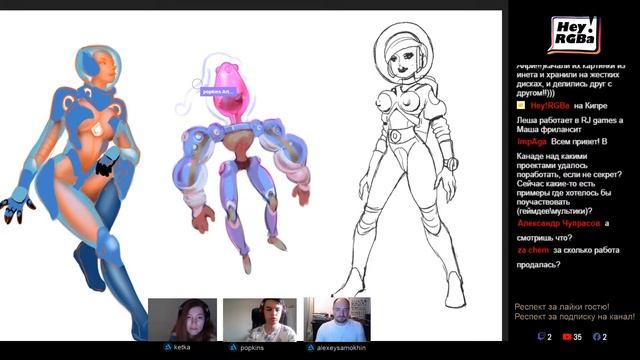Open the za chem chat username
Image resolution: width=640 pixels, height=360 pixels.
[x=533, y=250]
